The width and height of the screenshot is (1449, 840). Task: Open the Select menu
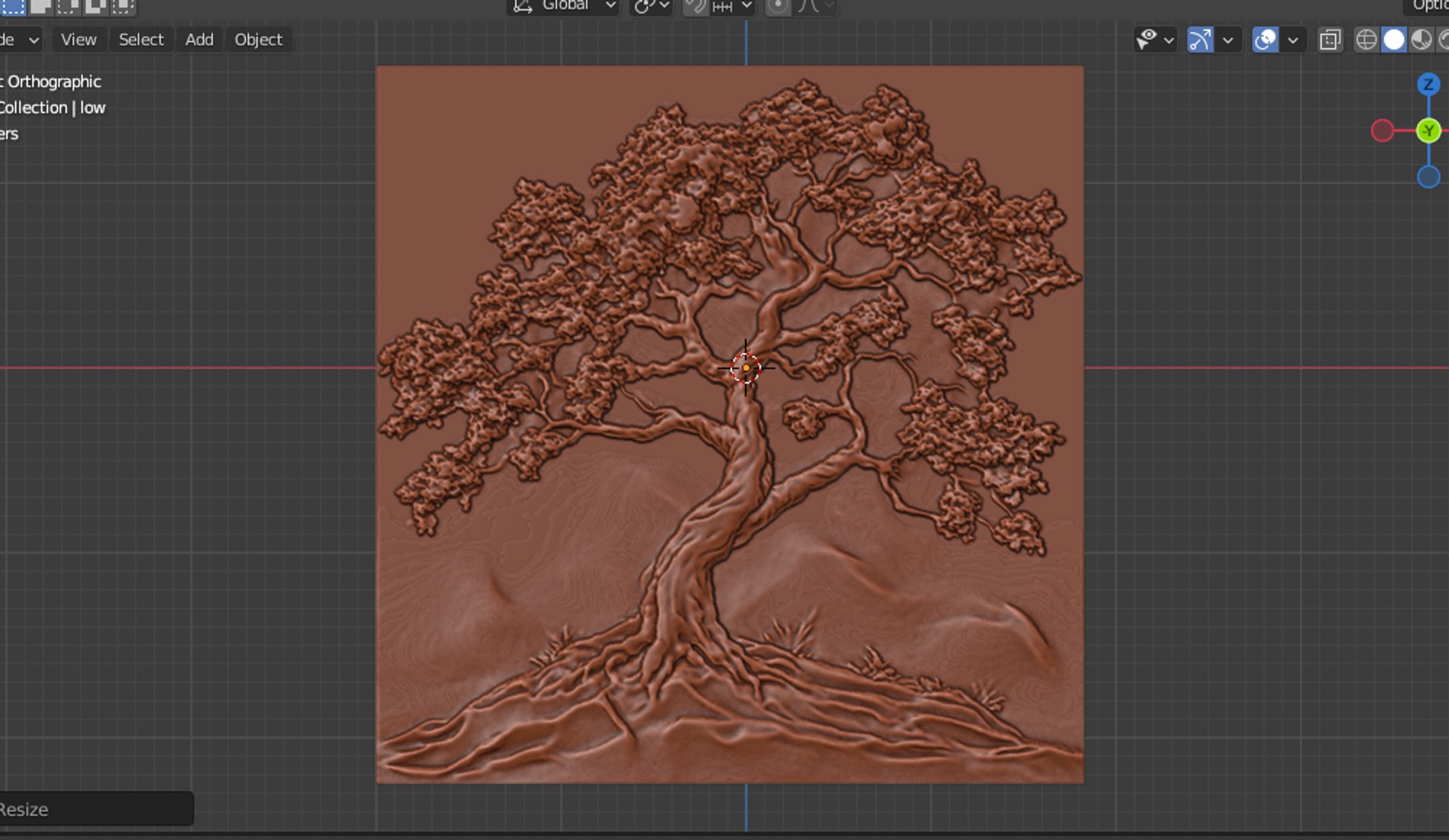[x=141, y=40]
